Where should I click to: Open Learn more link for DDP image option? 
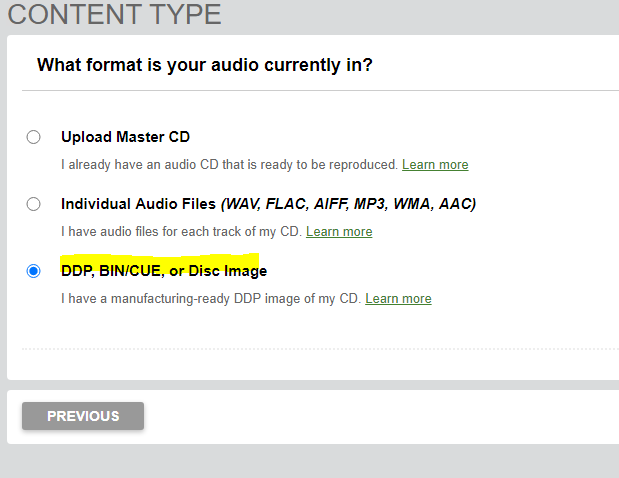click(x=398, y=298)
